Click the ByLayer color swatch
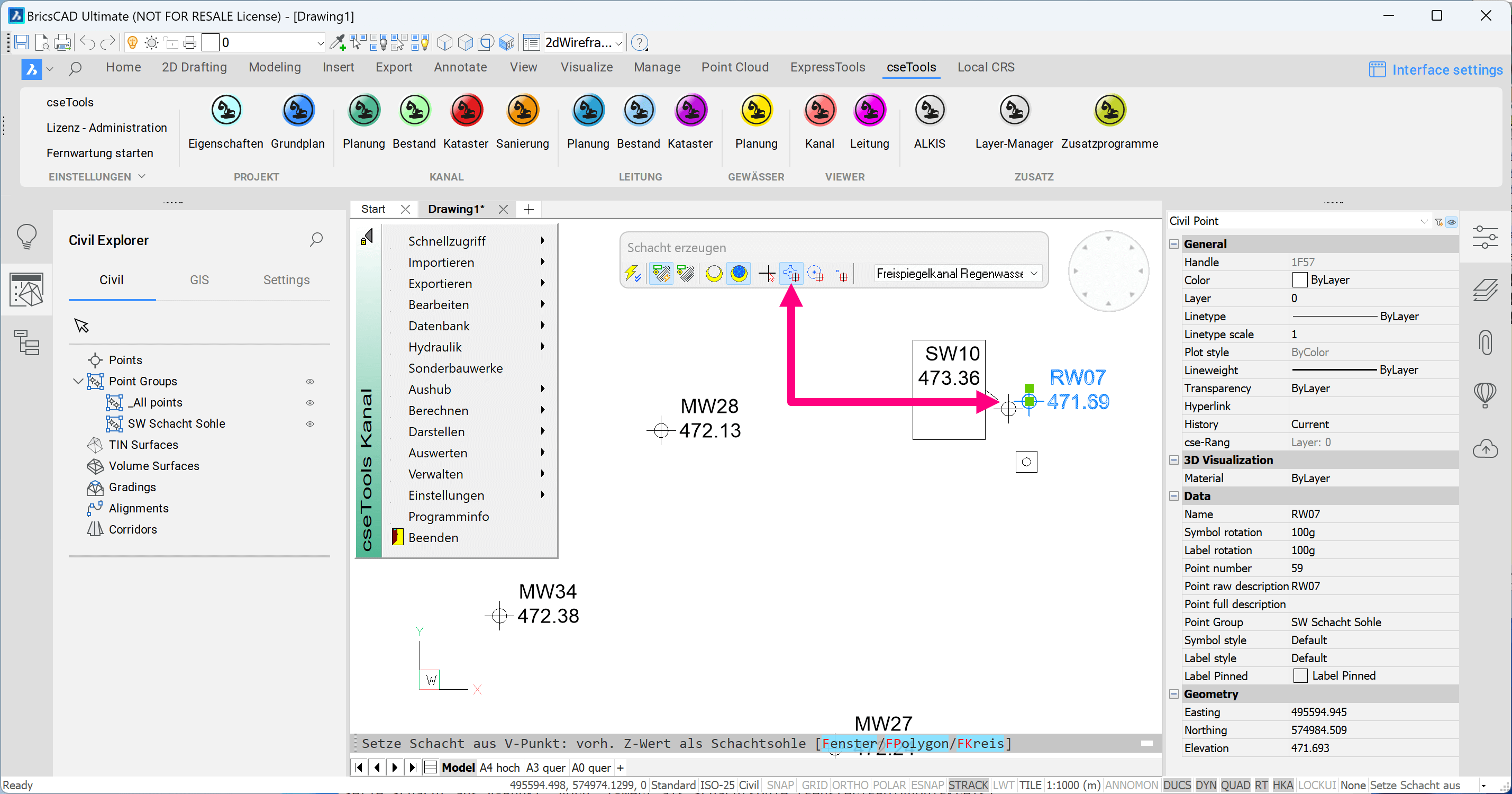 point(1299,280)
